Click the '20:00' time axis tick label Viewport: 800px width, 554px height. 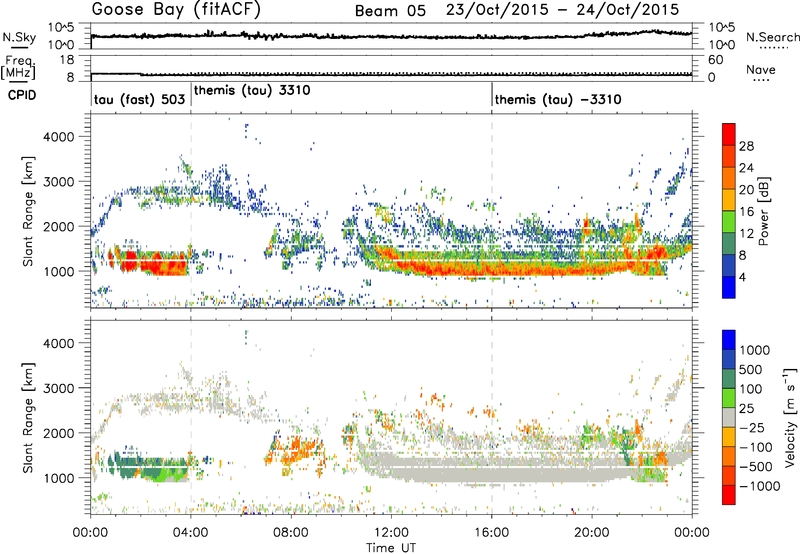[591, 533]
